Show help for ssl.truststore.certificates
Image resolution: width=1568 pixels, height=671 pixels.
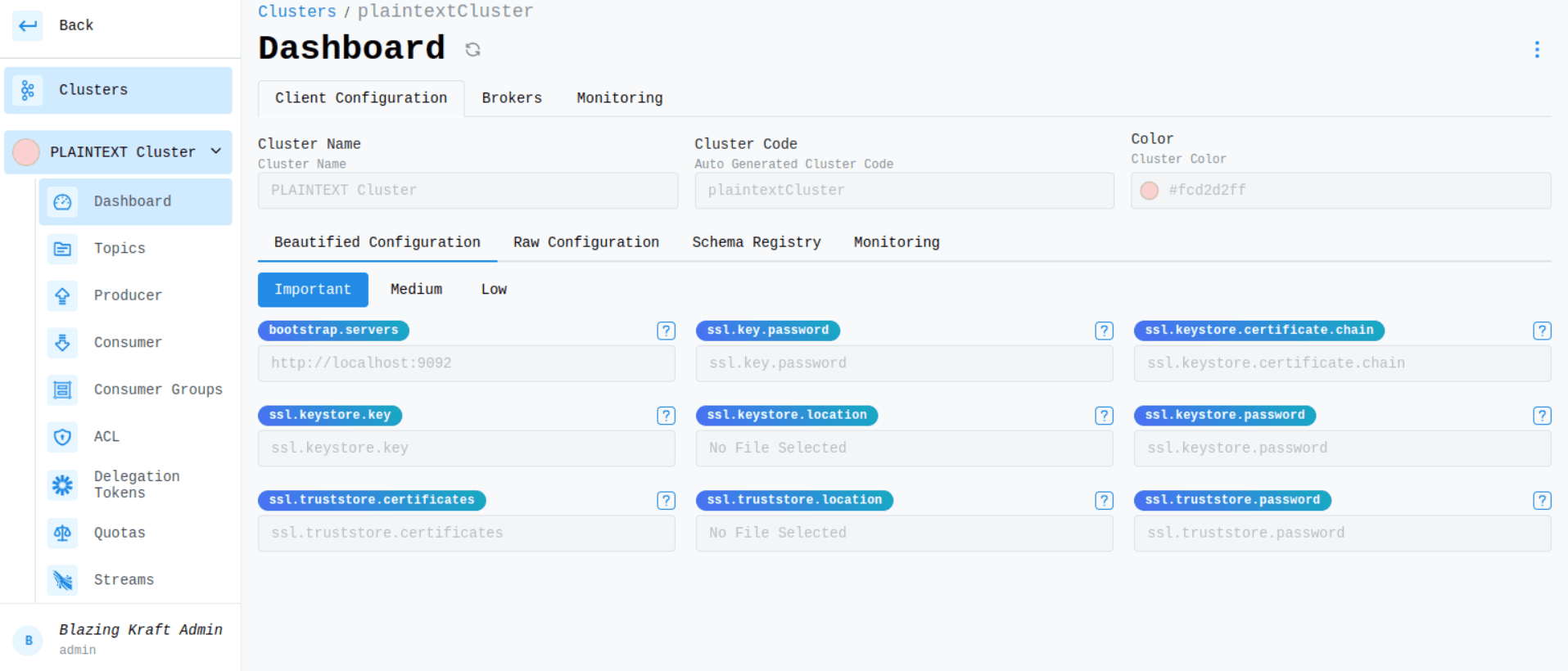click(x=667, y=501)
